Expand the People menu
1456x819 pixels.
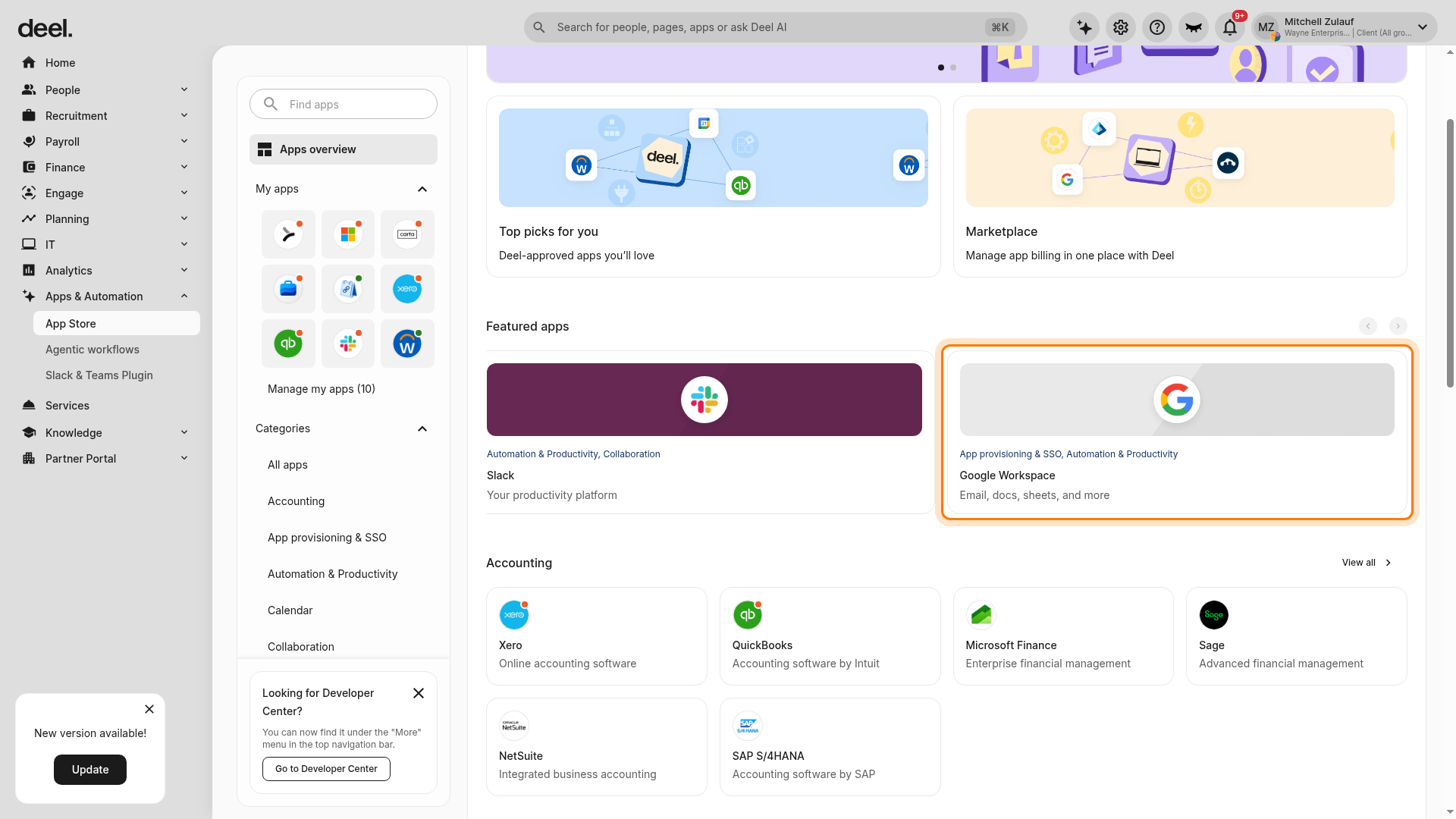tap(106, 89)
